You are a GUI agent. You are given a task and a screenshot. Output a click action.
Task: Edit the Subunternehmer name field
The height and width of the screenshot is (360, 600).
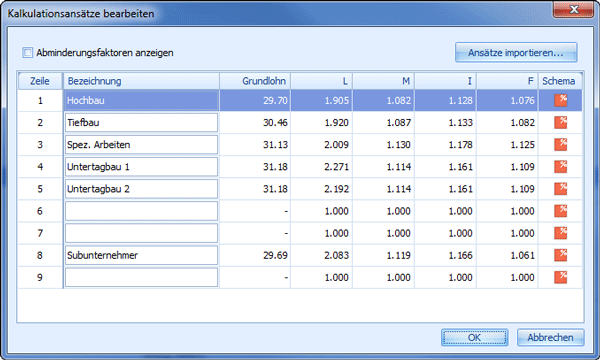[141, 255]
